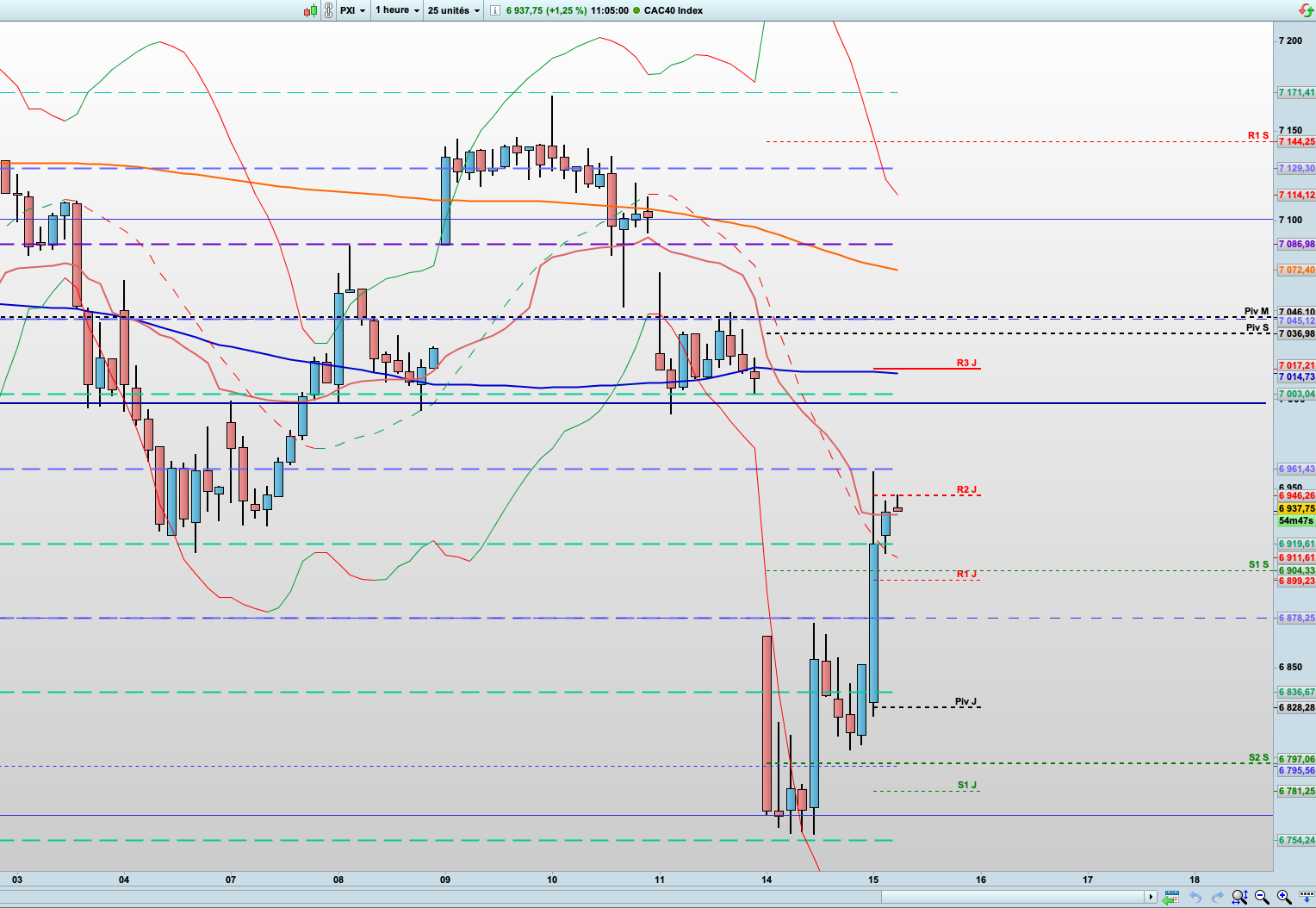This screenshot has height=908, width=1316.
Task: Open the PXI instrument dropdown
Action: (353, 10)
